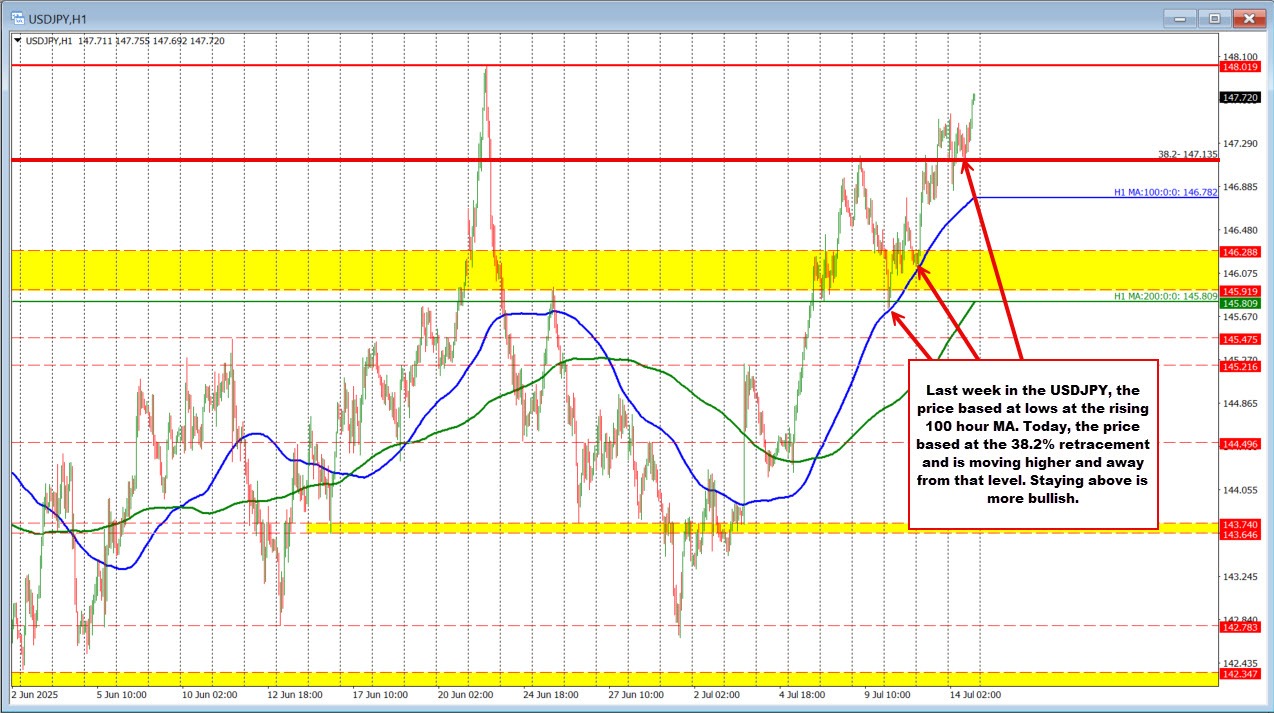Select the 38.2% retracement line at 147.135
Image resolution: width=1274 pixels, height=713 pixels.
point(600,158)
